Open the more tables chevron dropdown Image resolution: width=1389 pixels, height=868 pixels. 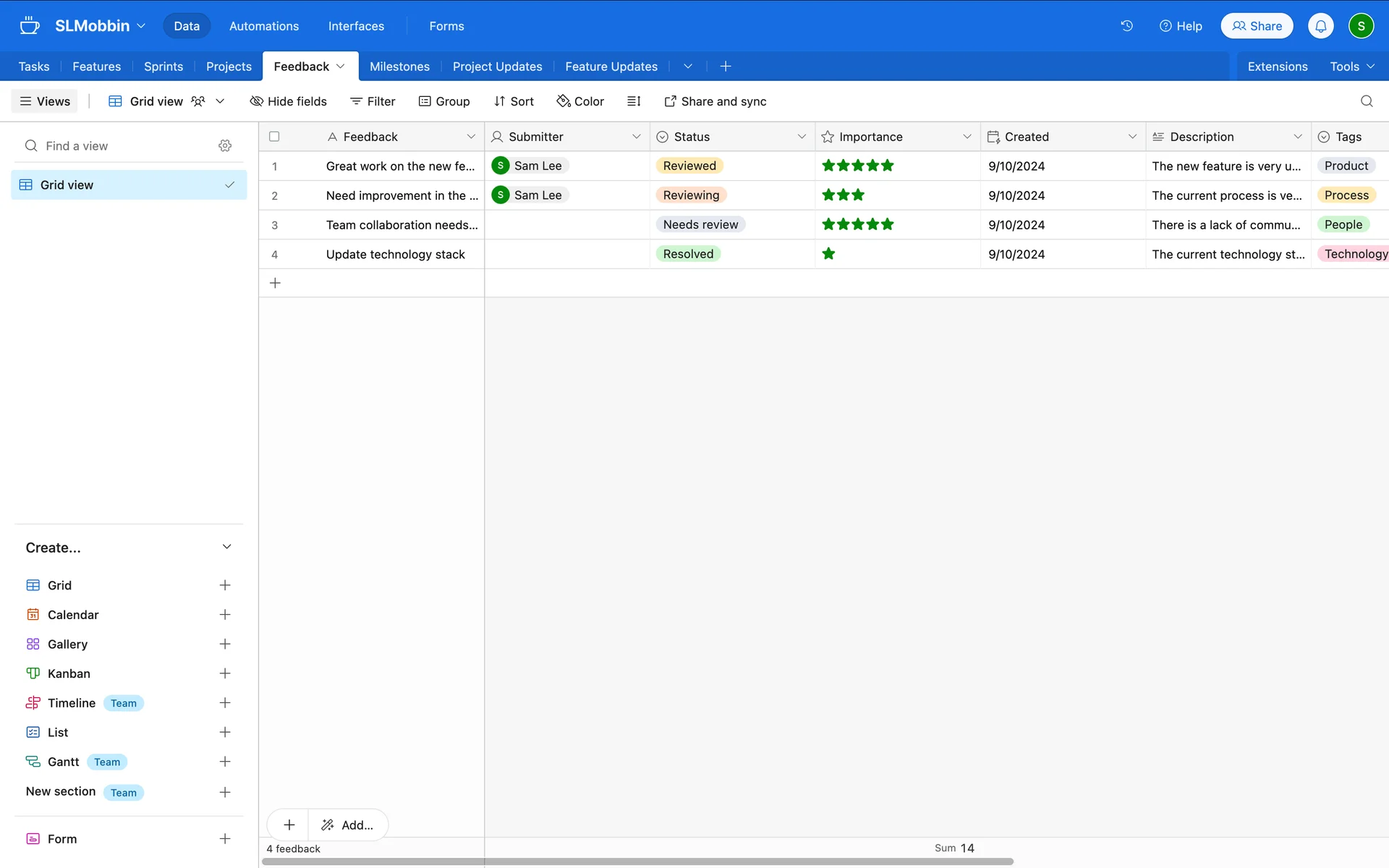[688, 67]
